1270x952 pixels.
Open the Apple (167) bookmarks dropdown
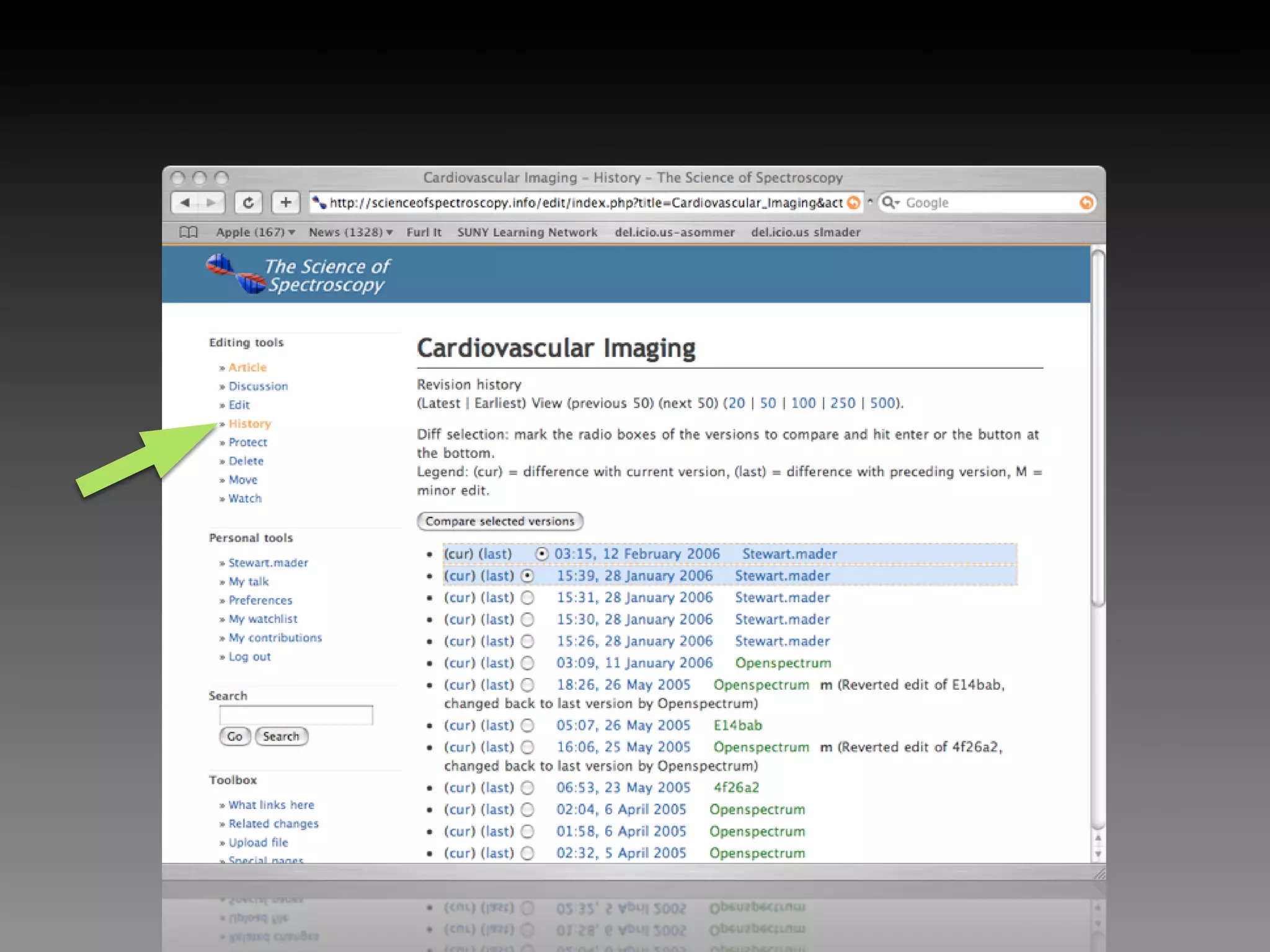tap(255, 232)
